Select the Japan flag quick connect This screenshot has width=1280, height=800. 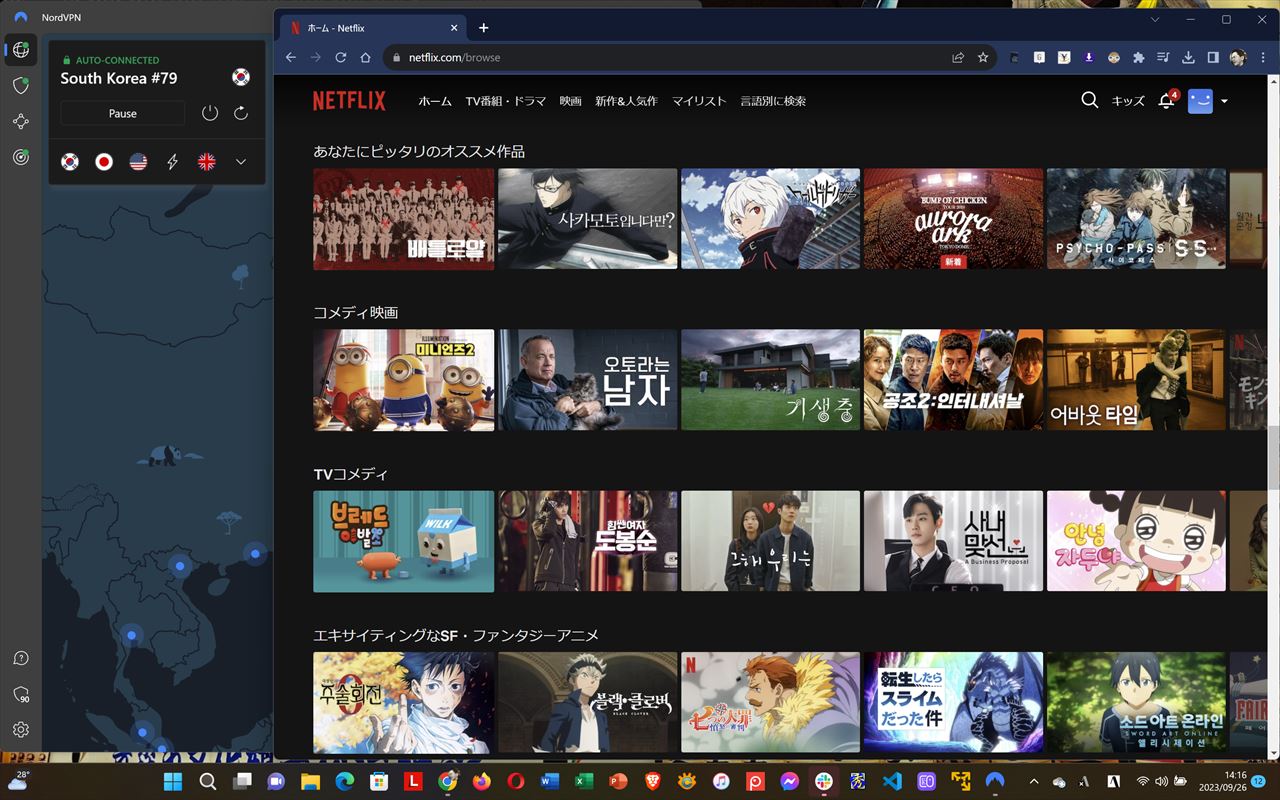104,161
